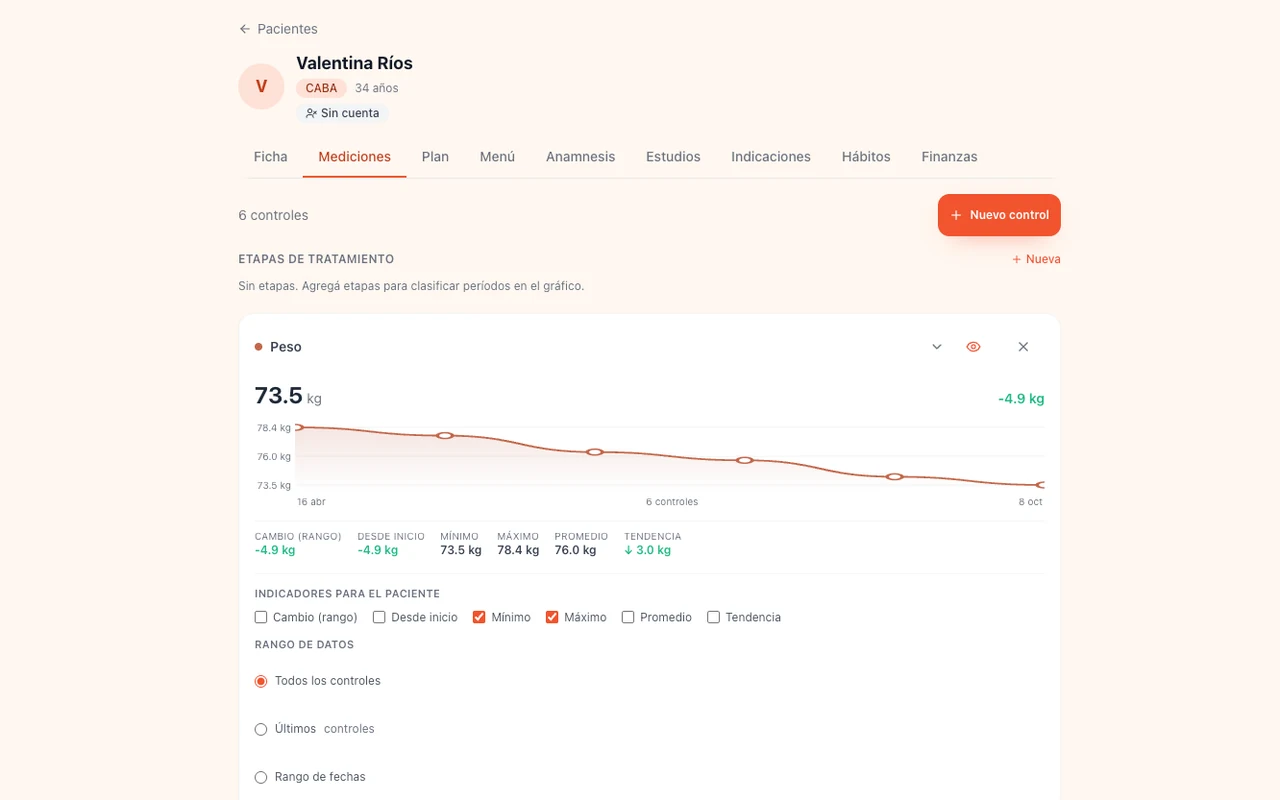1280x800 pixels.
Task: Uncheck the Mínimo indicator
Action: click(479, 617)
